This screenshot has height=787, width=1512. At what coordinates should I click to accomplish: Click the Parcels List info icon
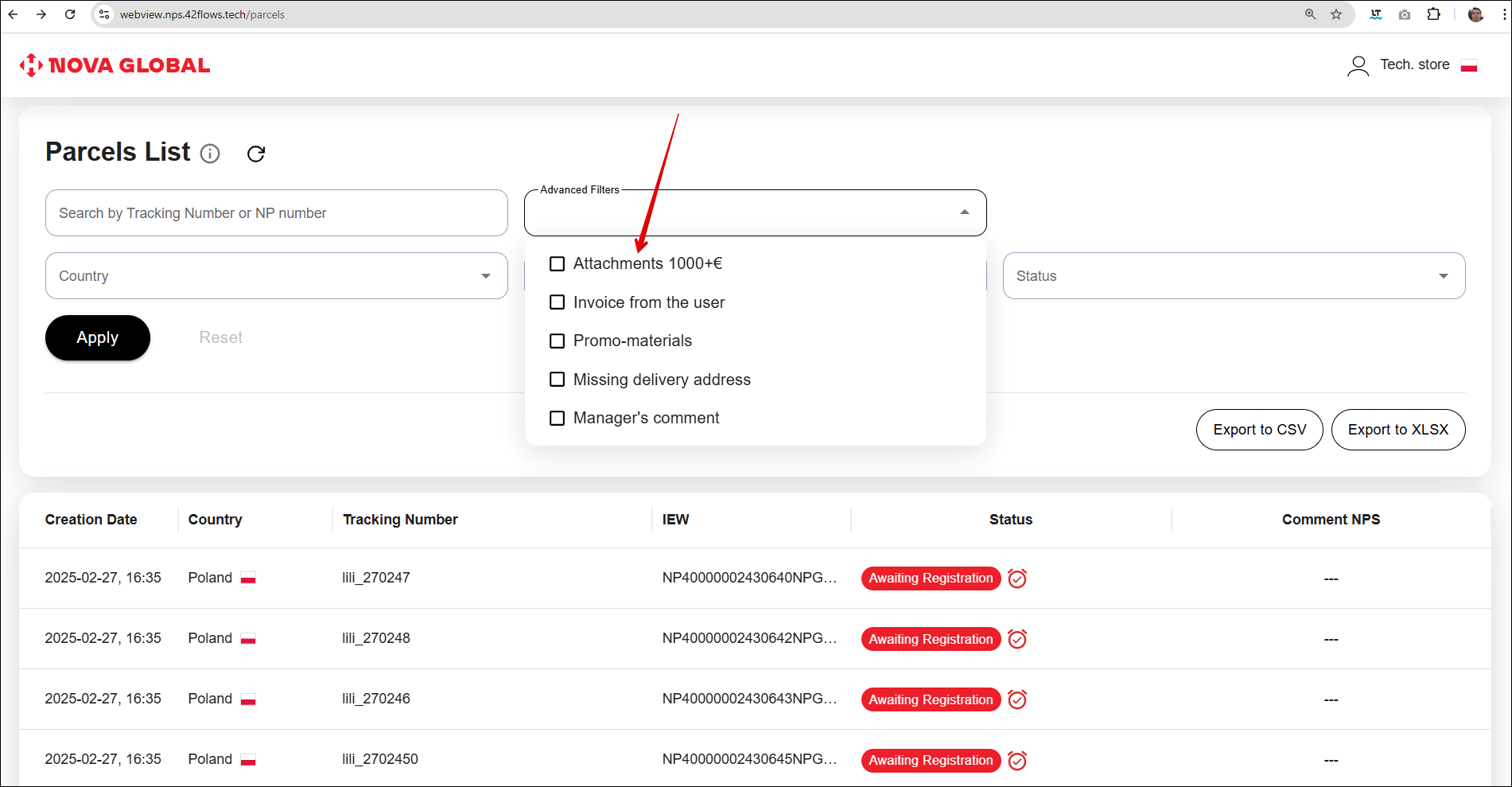(210, 154)
